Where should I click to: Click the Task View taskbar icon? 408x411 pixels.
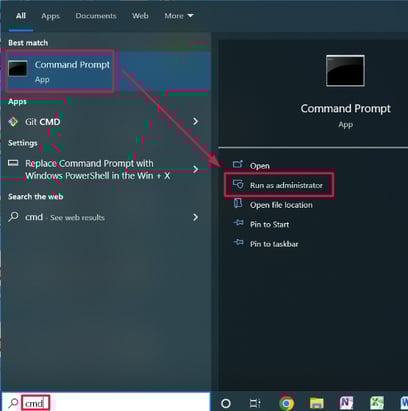pyautogui.click(x=255, y=403)
